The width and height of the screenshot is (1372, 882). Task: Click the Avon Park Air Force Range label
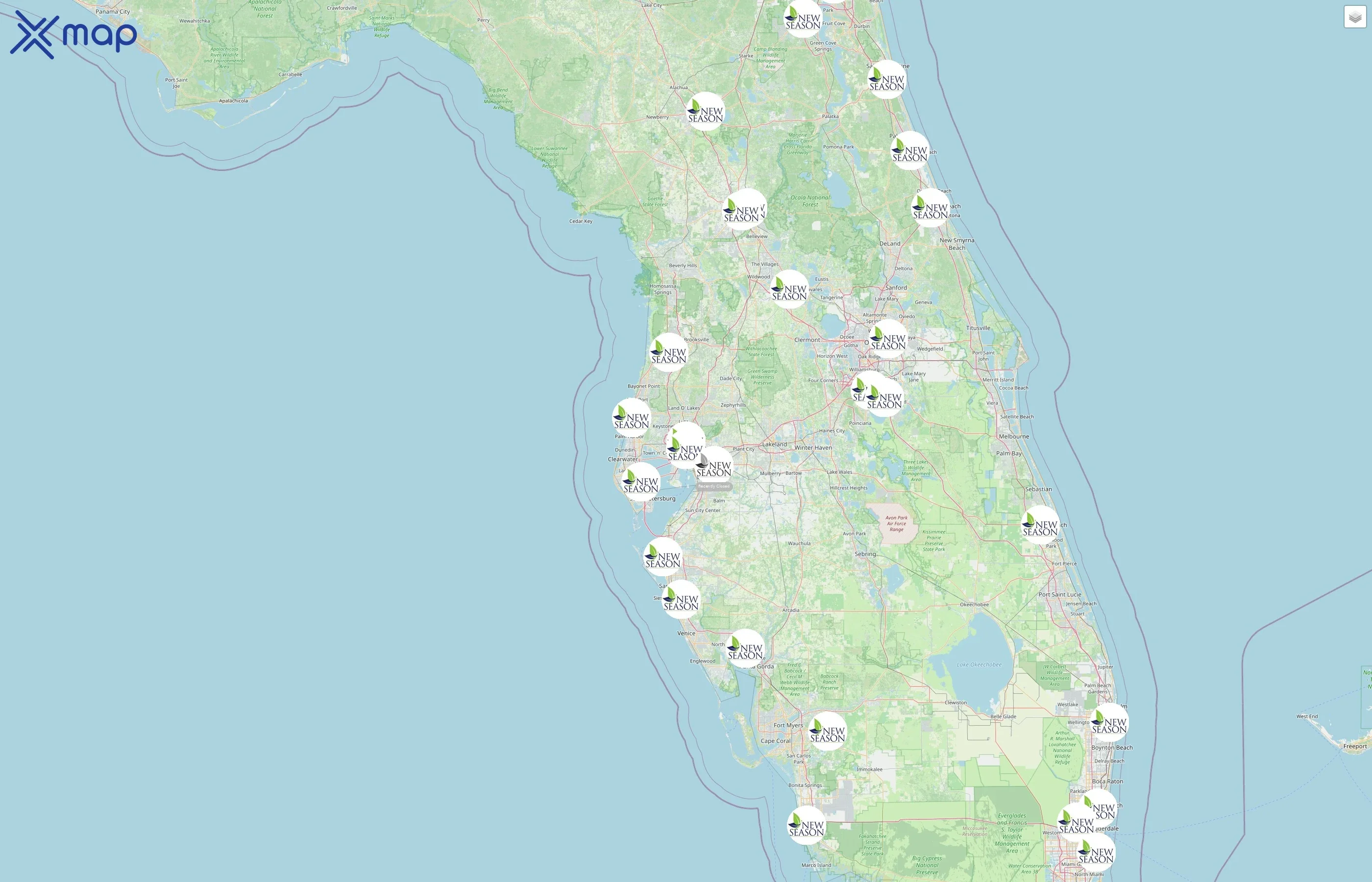click(897, 523)
